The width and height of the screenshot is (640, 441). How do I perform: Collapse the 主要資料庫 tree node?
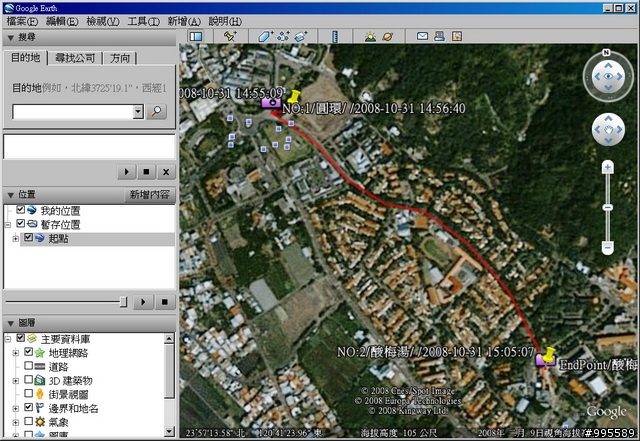(7, 339)
